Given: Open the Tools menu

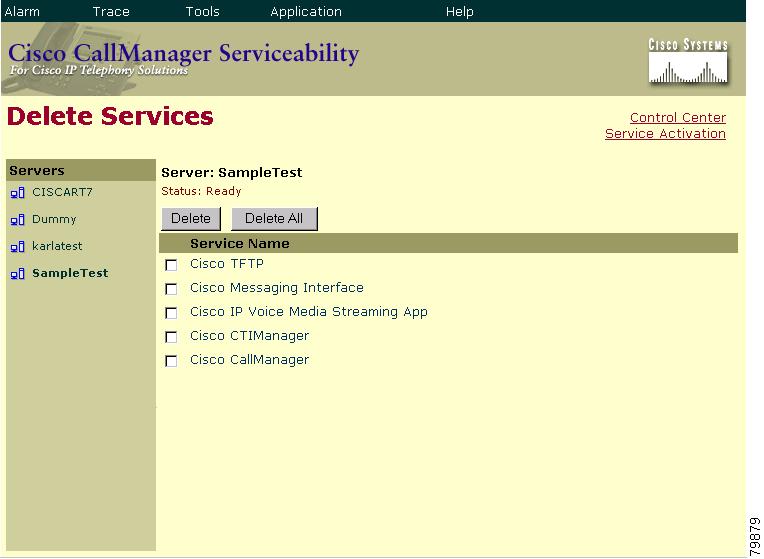Looking at the screenshot, I should pyautogui.click(x=202, y=11).
